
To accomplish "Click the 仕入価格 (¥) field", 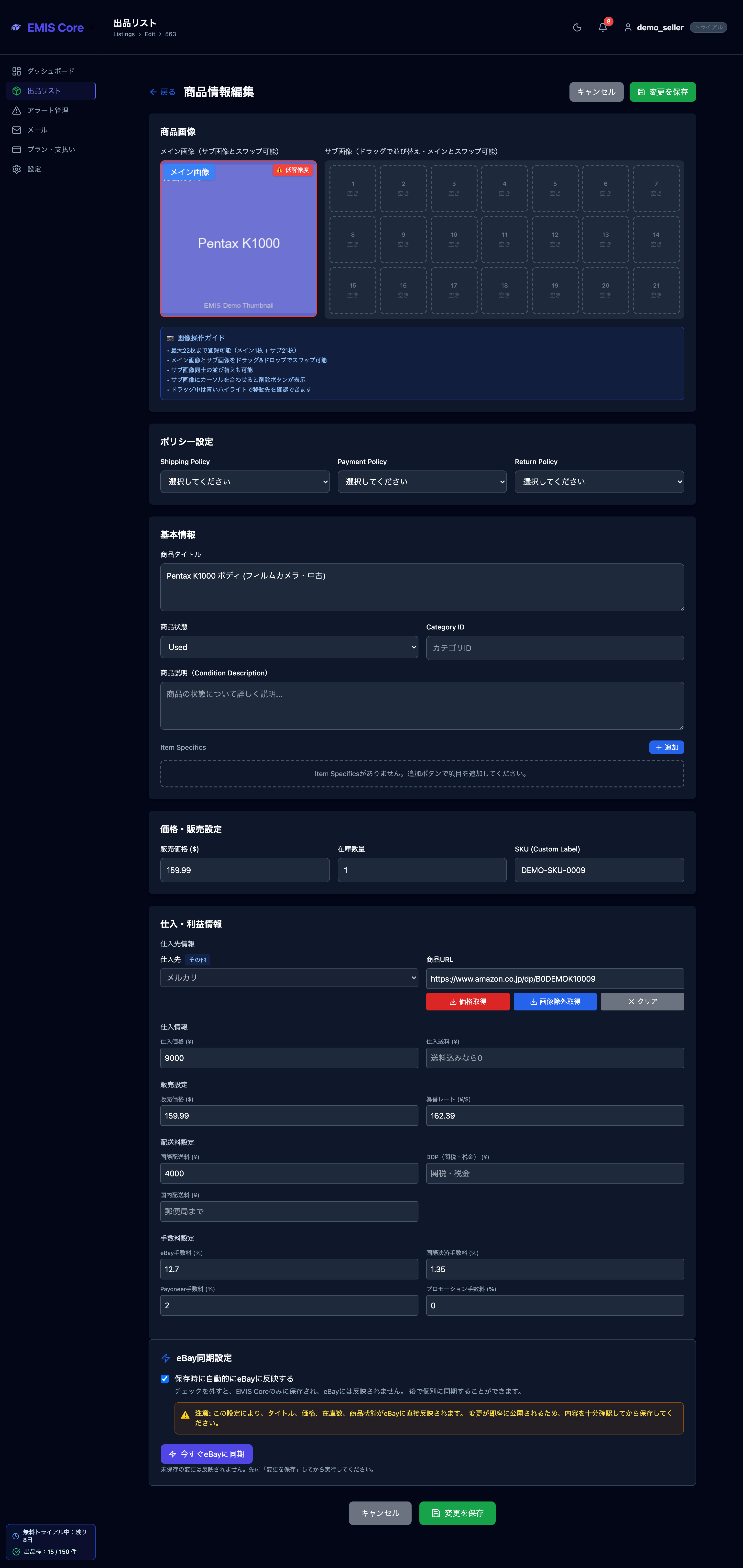I will [x=289, y=1058].
